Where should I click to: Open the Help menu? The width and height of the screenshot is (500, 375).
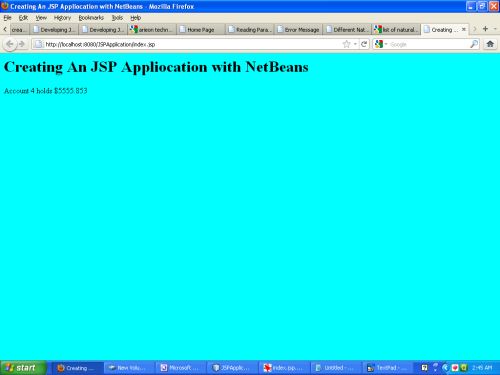click(135, 18)
